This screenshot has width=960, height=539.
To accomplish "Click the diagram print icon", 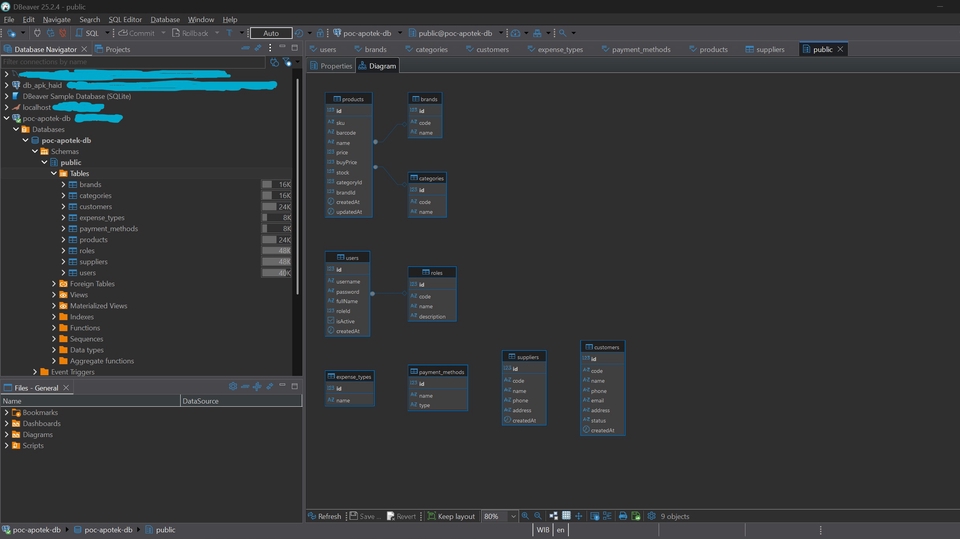I will click(x=622, y=516).
